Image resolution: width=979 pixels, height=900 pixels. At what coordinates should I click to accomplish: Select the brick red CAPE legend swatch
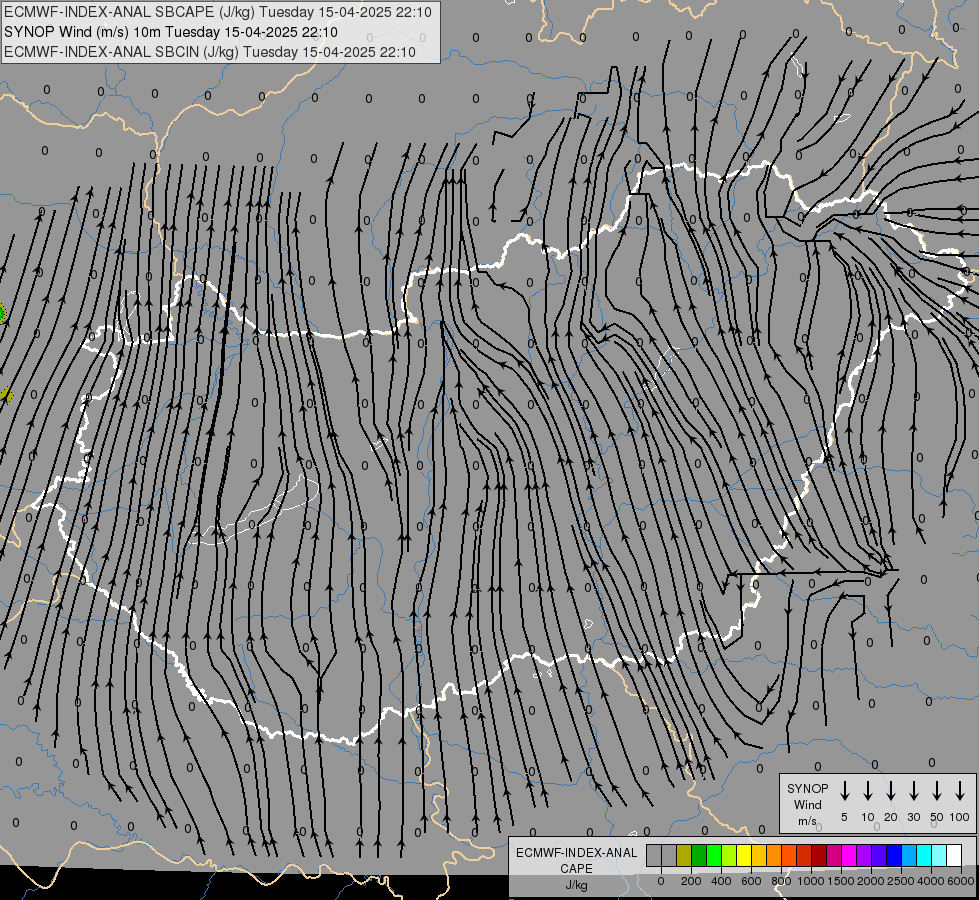click(804, 855)
